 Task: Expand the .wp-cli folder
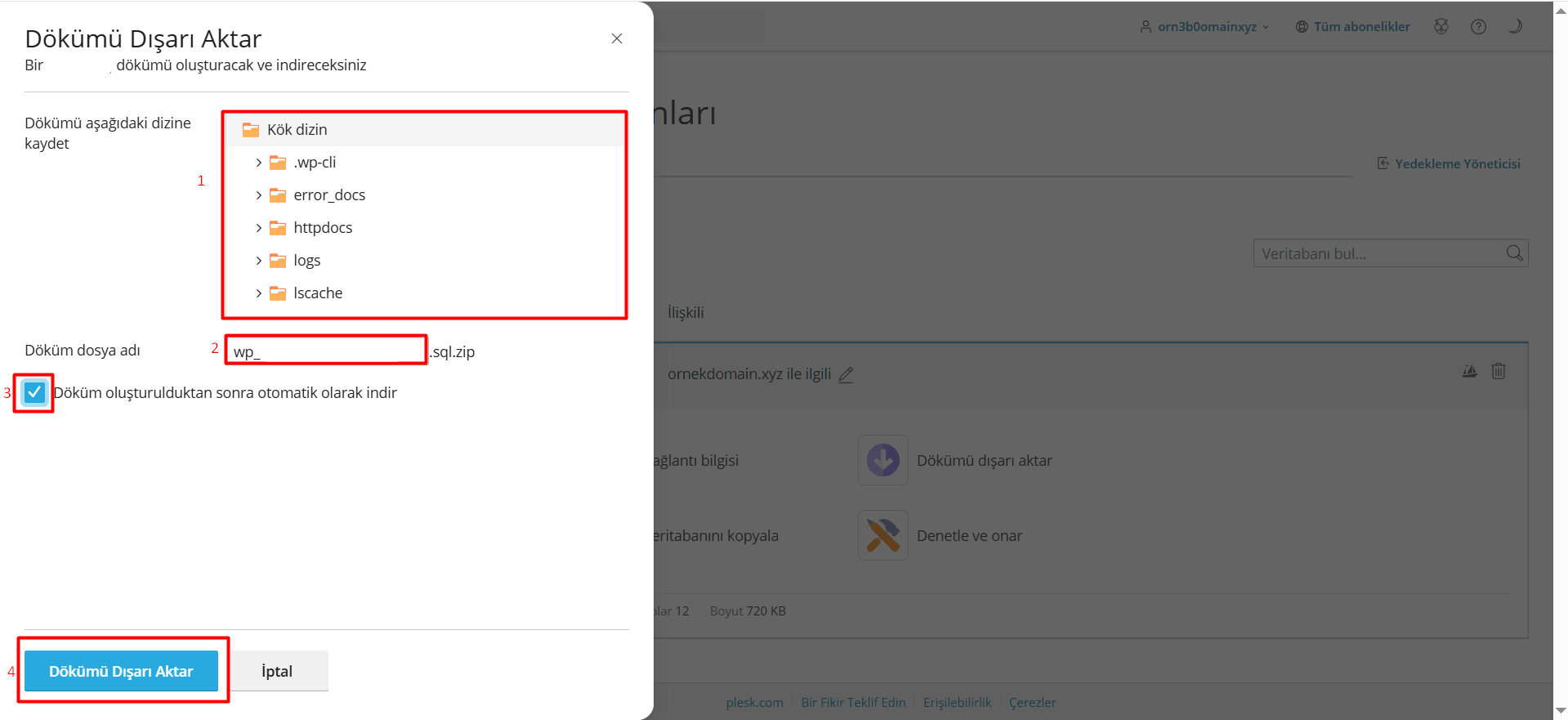(x=259, y=163)
